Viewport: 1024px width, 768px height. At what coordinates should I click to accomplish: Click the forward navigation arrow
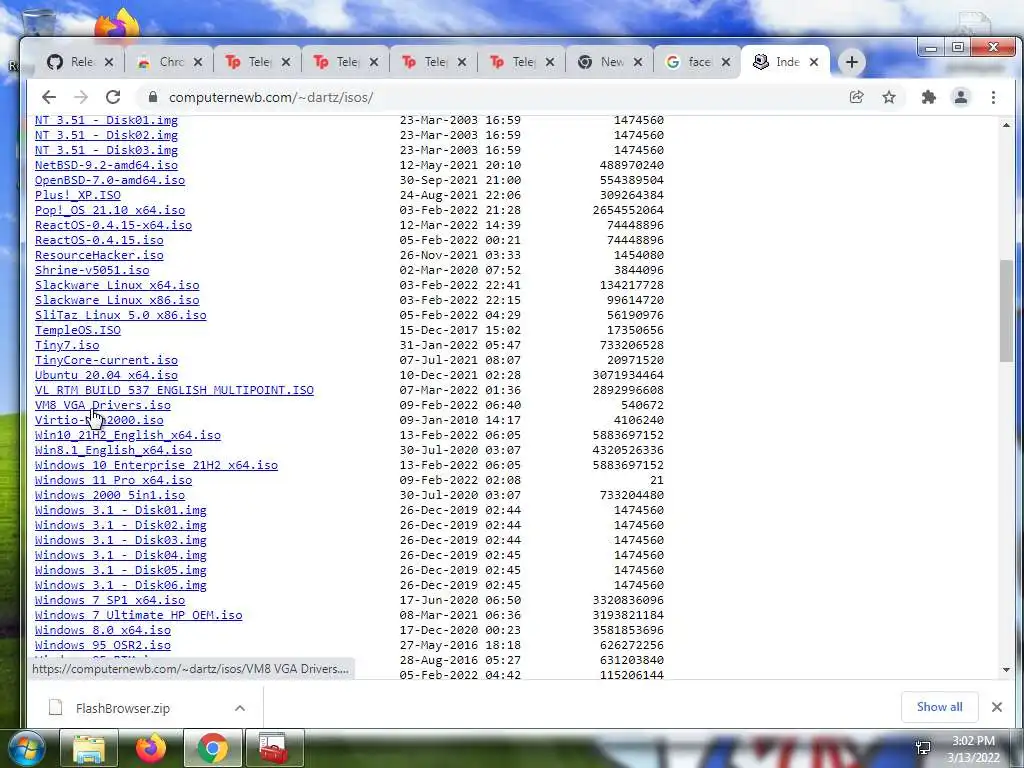point(81,97)
